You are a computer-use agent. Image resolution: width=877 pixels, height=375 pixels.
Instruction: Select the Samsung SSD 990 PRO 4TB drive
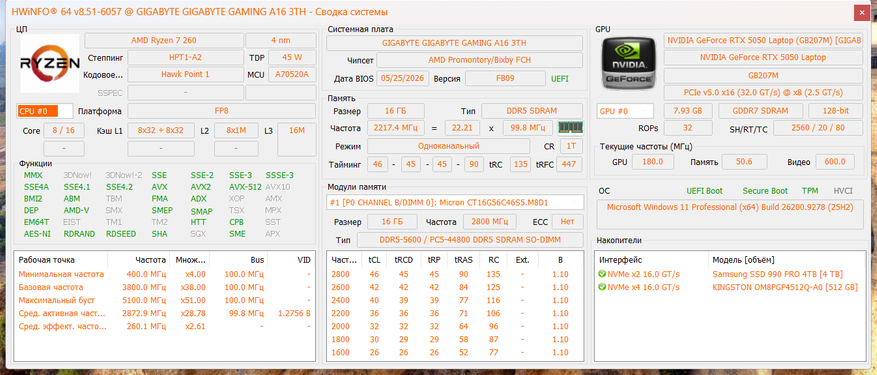tap(729, 274)
